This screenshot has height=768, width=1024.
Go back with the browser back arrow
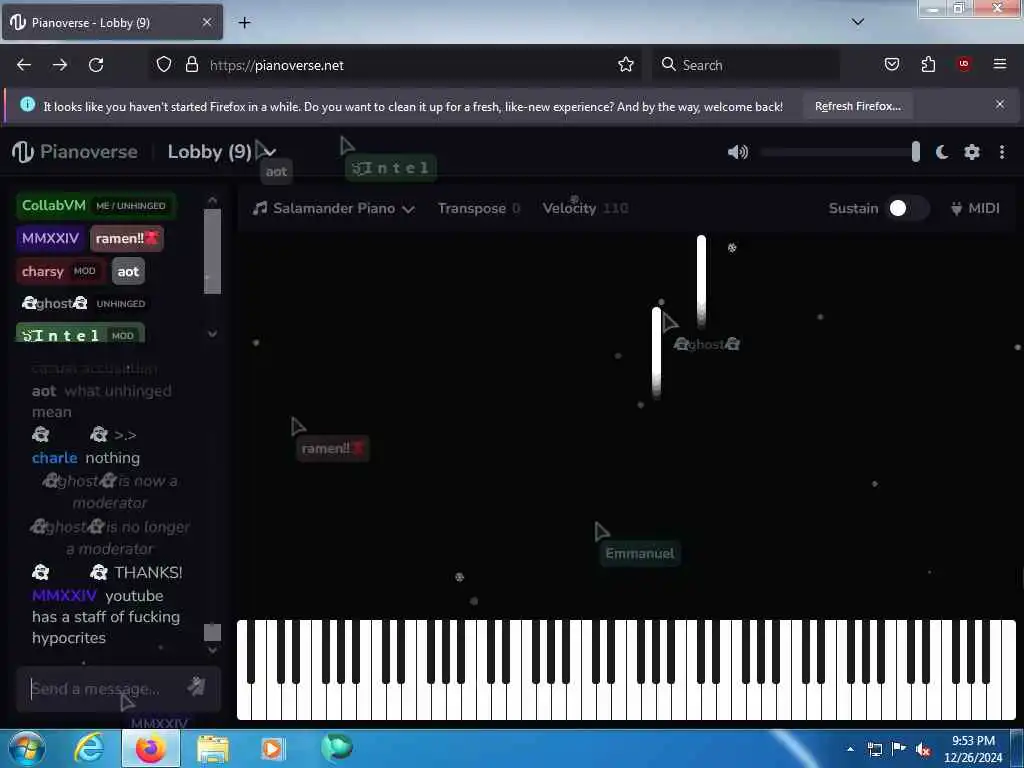tap(24, 65)
